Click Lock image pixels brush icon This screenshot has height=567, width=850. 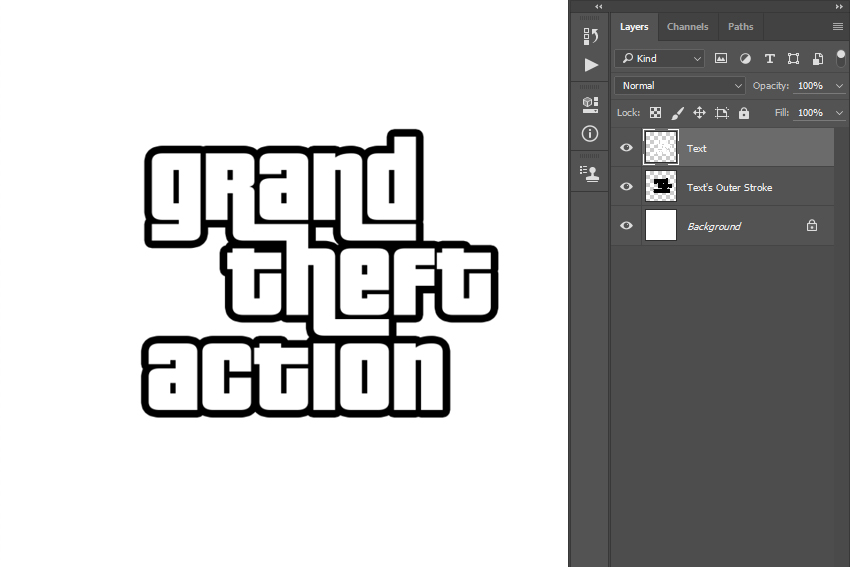point(677,113)
